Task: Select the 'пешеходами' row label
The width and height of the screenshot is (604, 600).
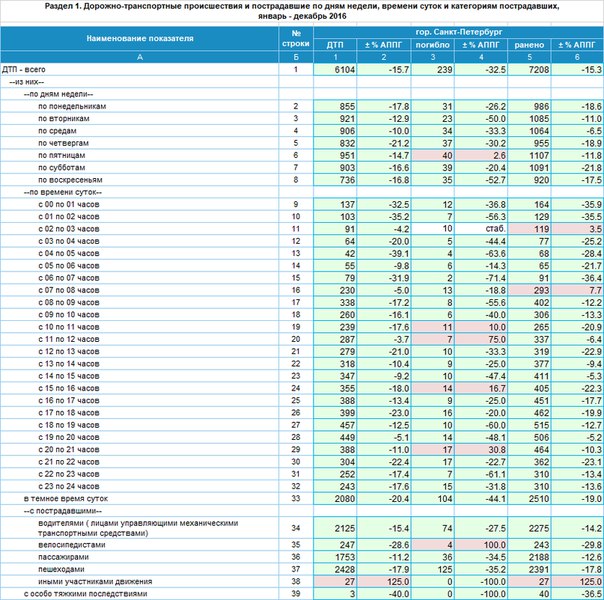Action: click(61, 570)
